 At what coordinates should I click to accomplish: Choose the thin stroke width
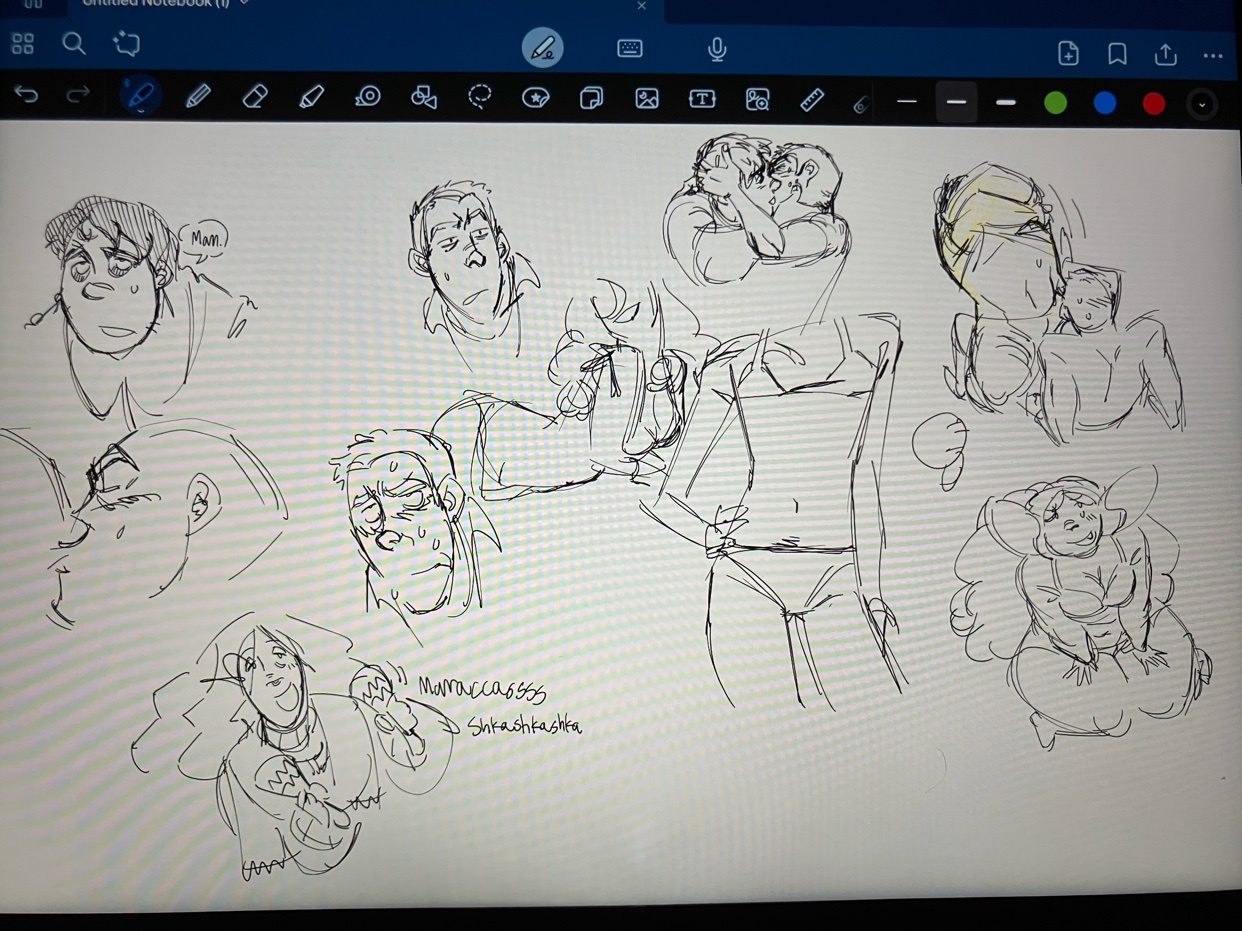click(907, 102)
